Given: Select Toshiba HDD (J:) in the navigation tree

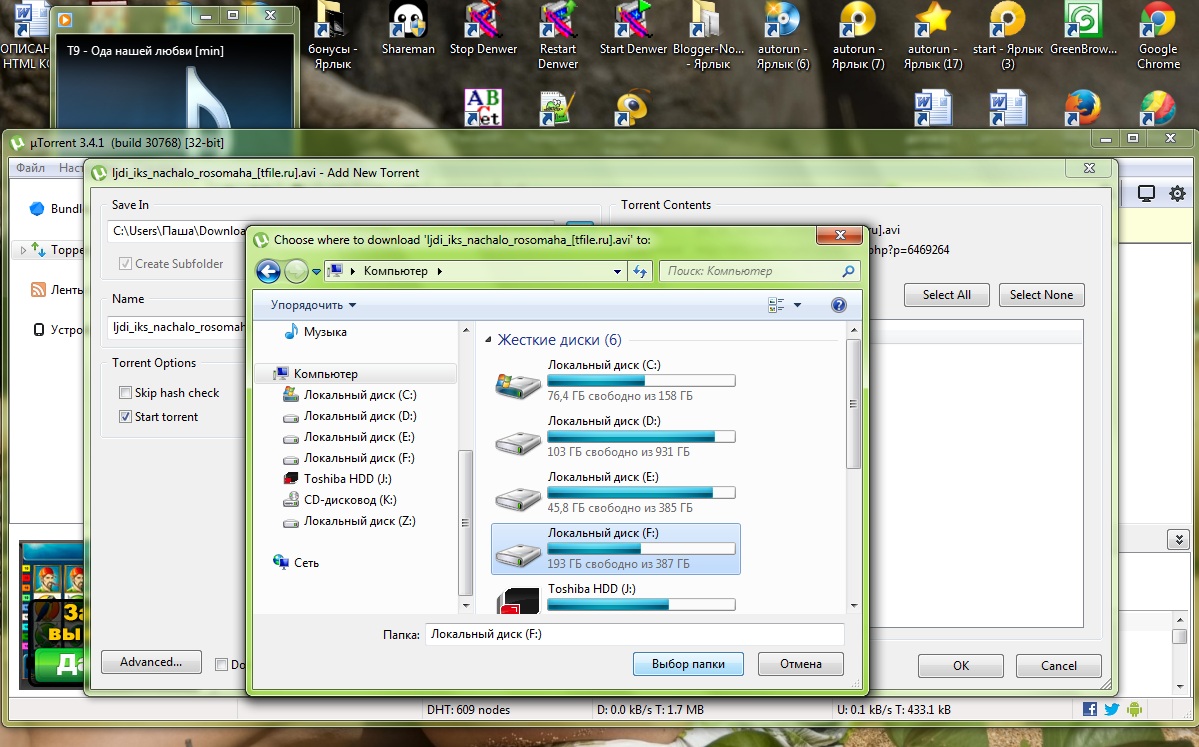Looking at the screenshot, I should pyautogui.click(x=347, y=479).
